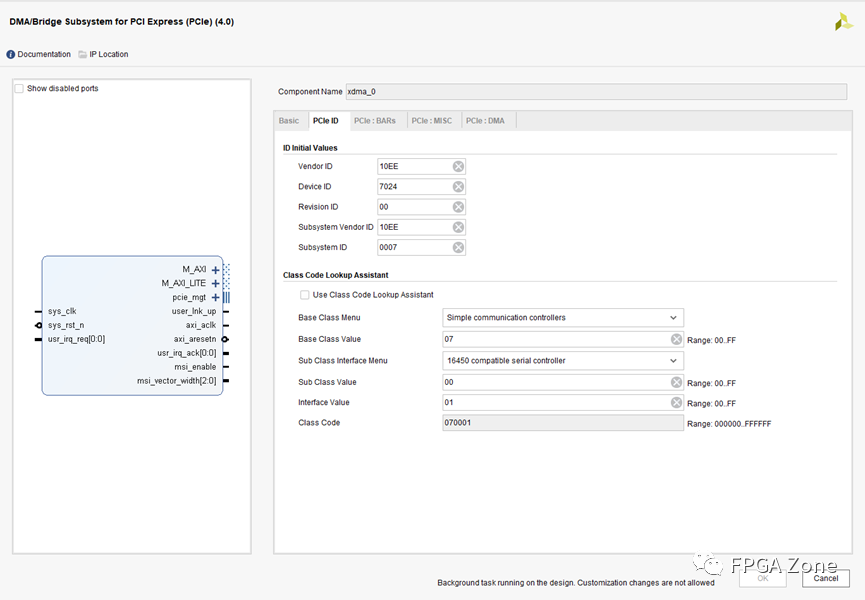Clear the Subsystem Vendor ID field
This screenshot has height=600, width=865.
pos(458,227)
